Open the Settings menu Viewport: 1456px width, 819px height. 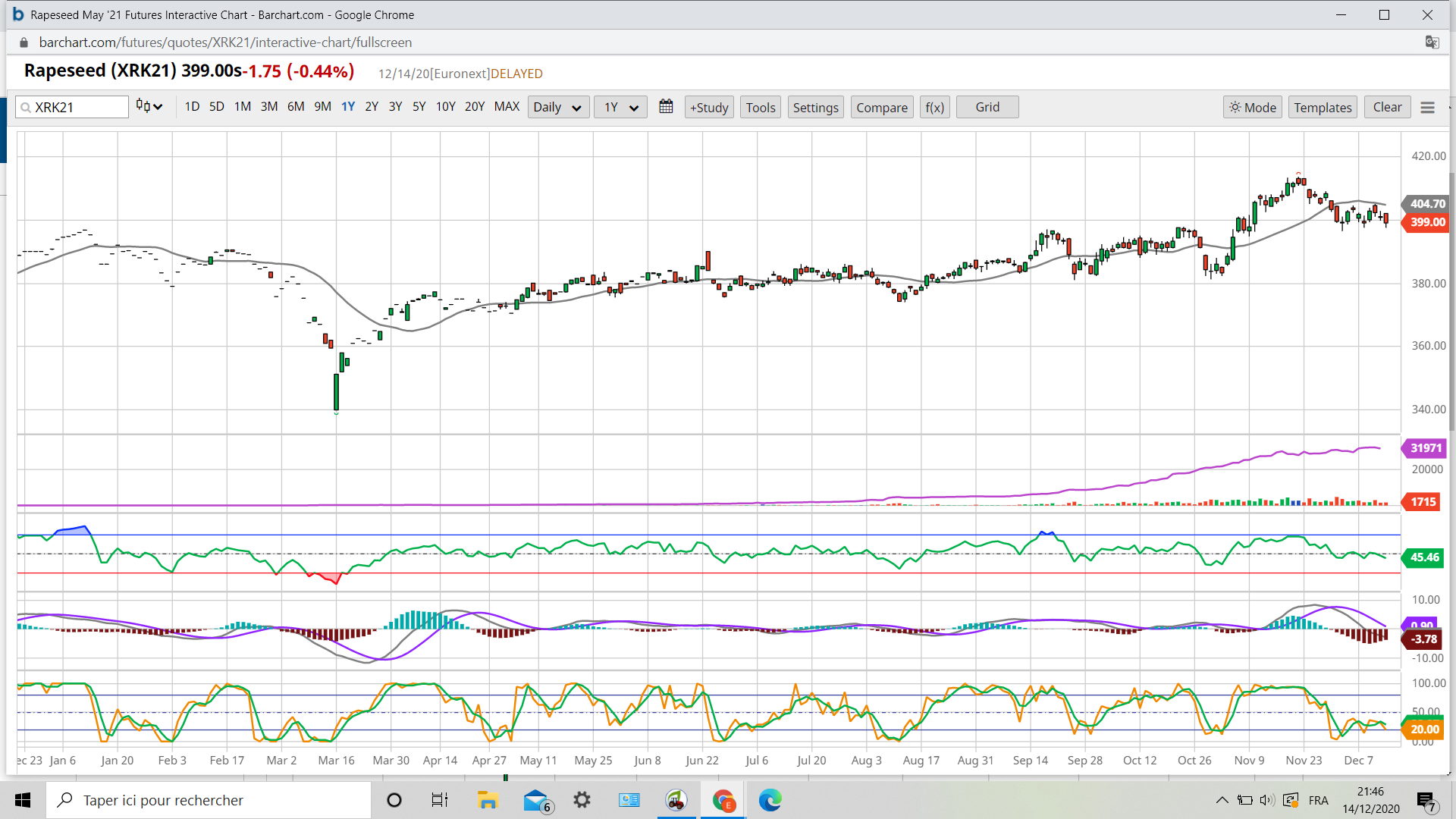tap(815, 107)
